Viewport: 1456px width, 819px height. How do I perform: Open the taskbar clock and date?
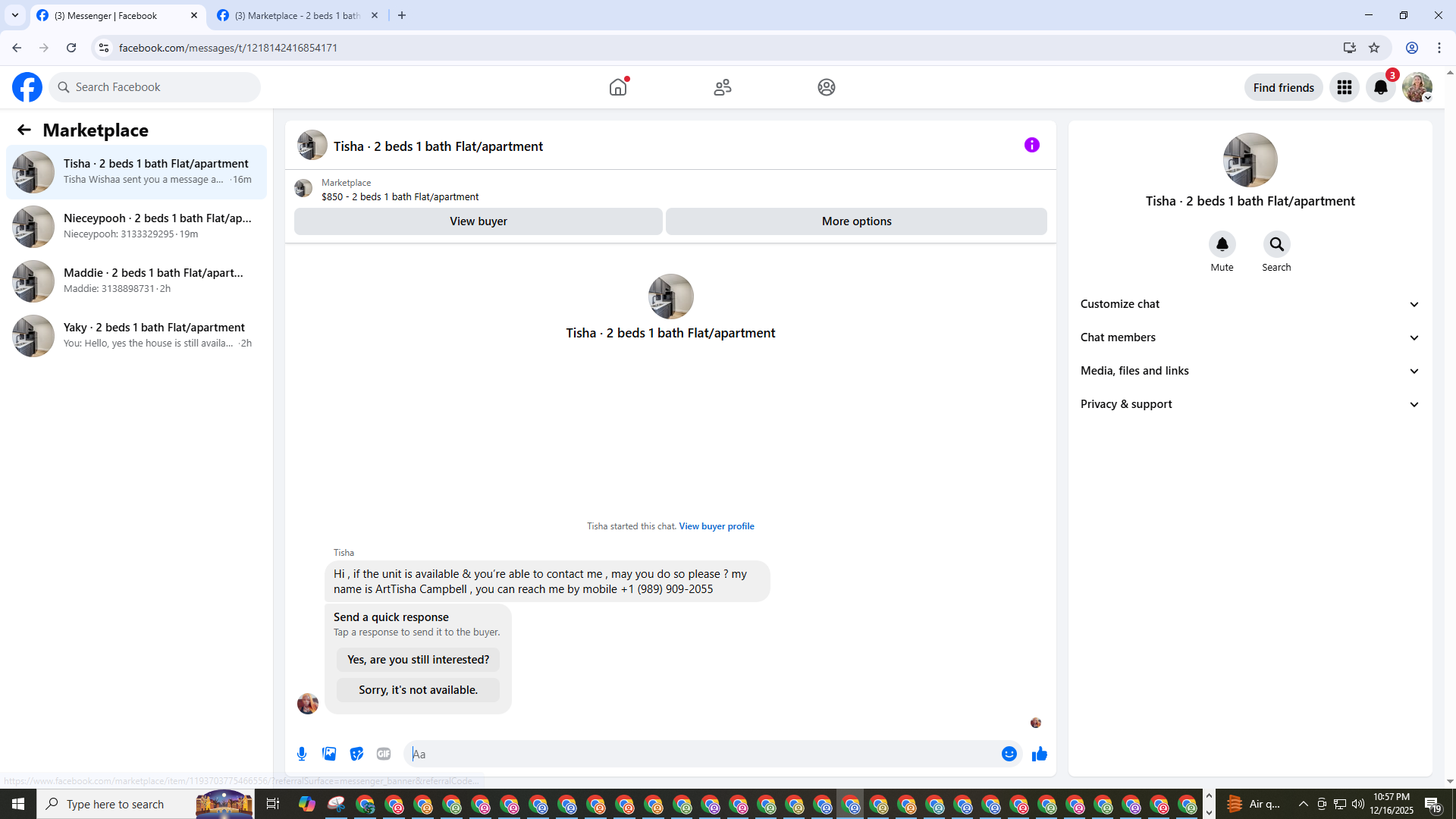1392,804
